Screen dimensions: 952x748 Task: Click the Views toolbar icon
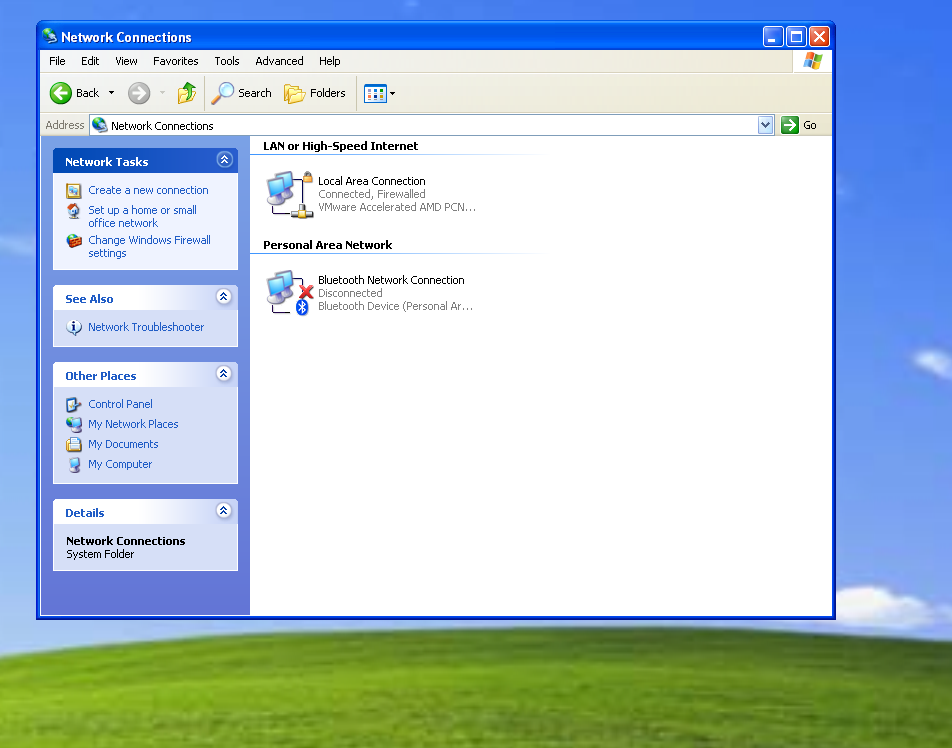coord(376,93)
